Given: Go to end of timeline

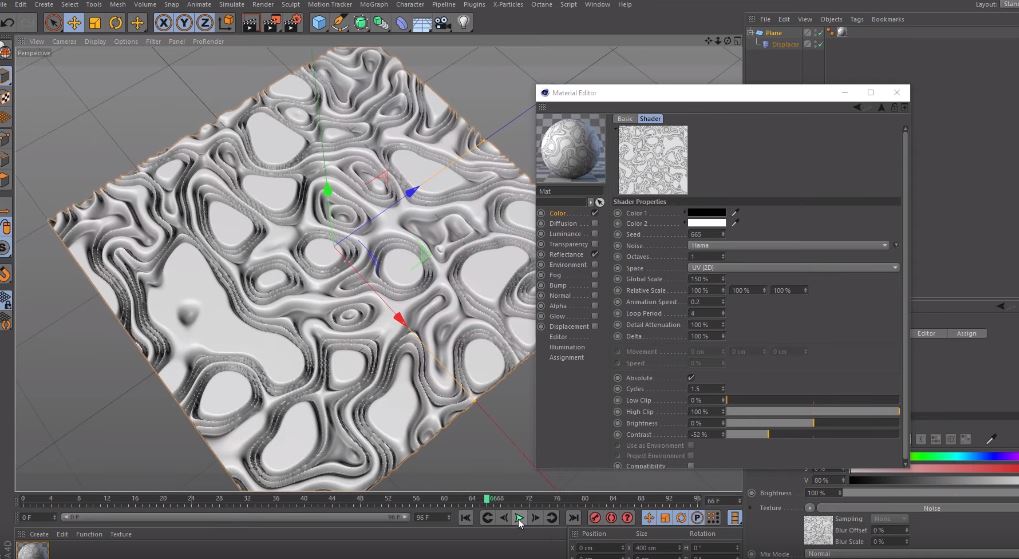Looking at the screenshot, I should pos(573,517).
